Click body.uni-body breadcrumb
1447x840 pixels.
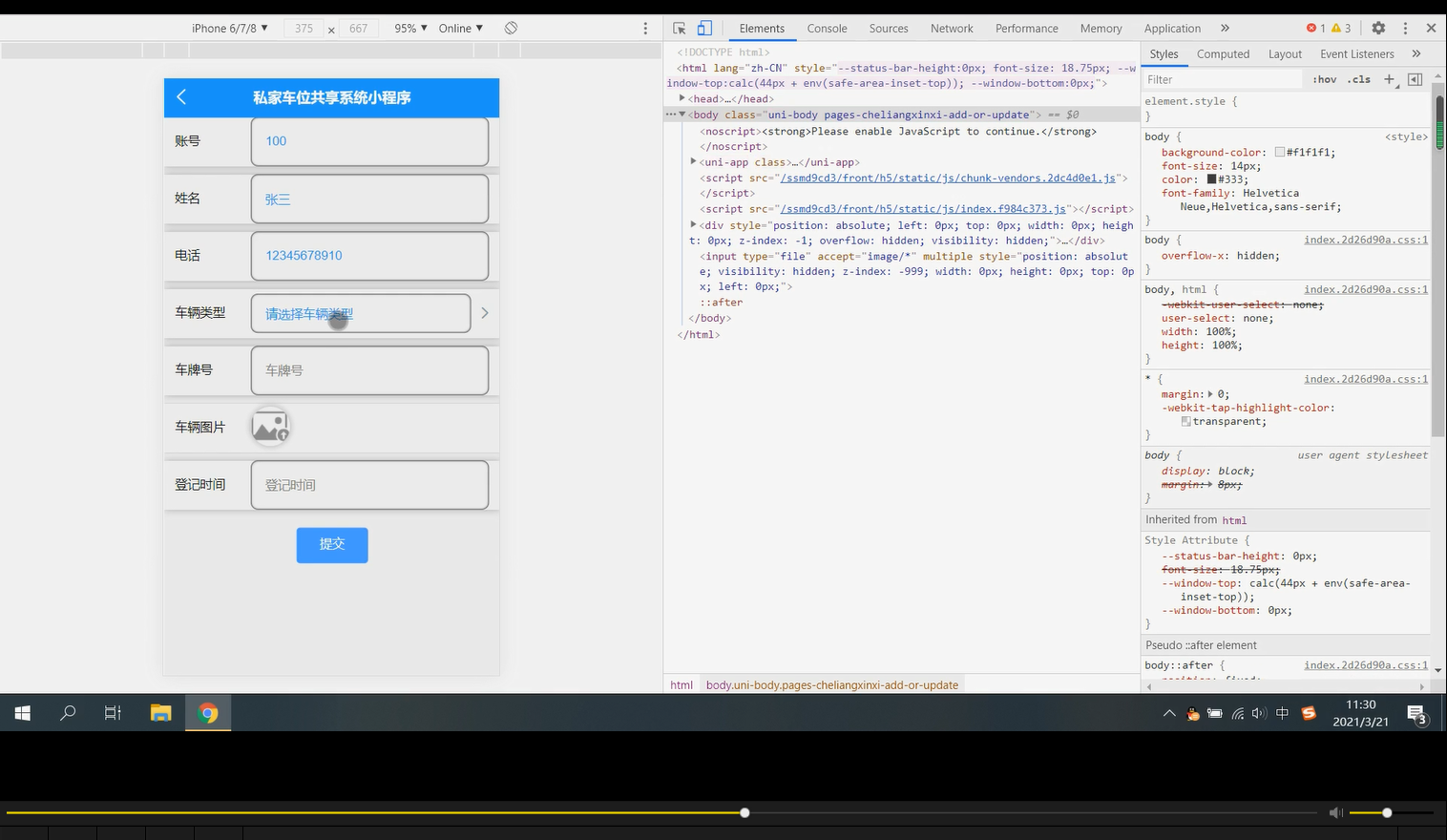click(x=832, y=684)
